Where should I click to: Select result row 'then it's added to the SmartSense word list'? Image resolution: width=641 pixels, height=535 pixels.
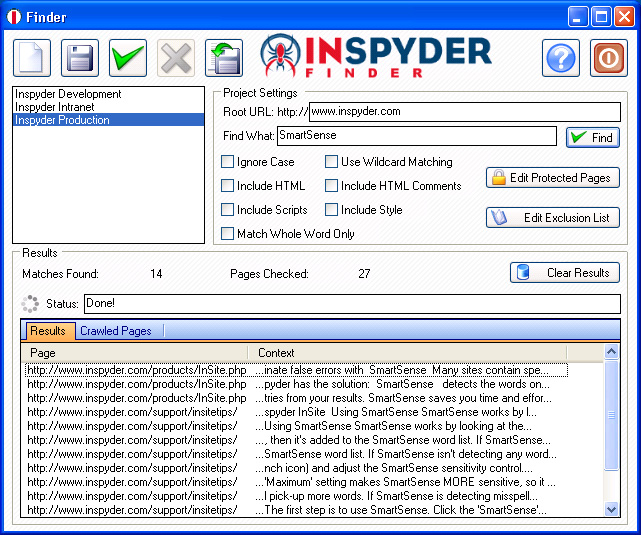coord(296,440)
